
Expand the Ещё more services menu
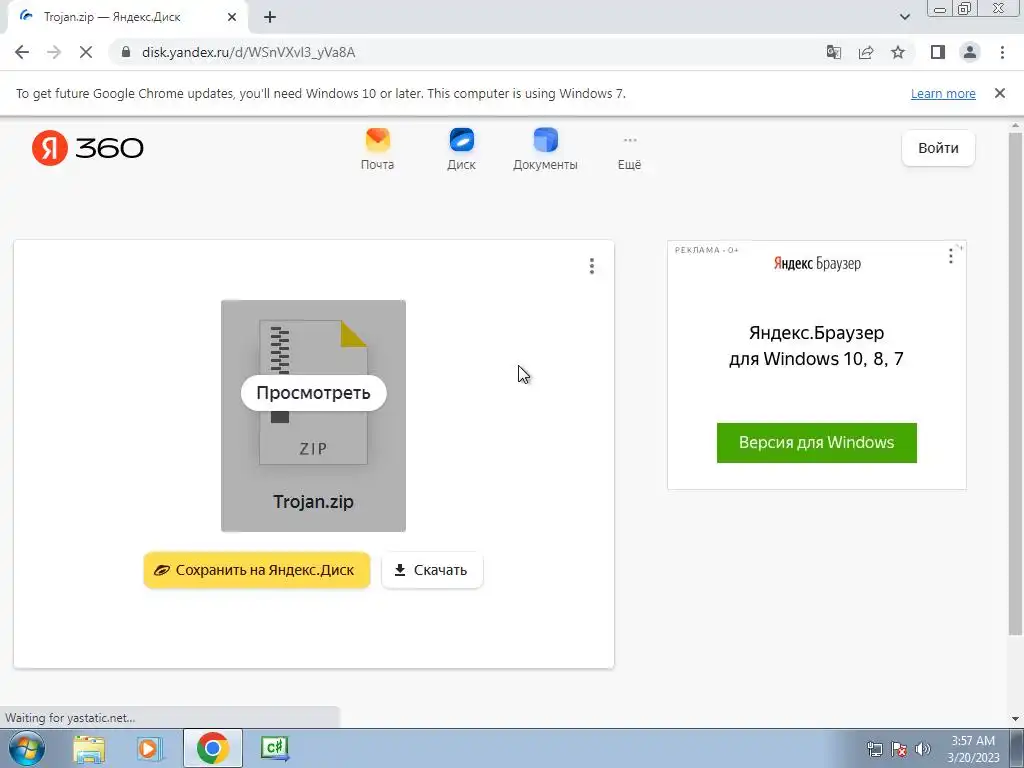(x=630, y=154)
